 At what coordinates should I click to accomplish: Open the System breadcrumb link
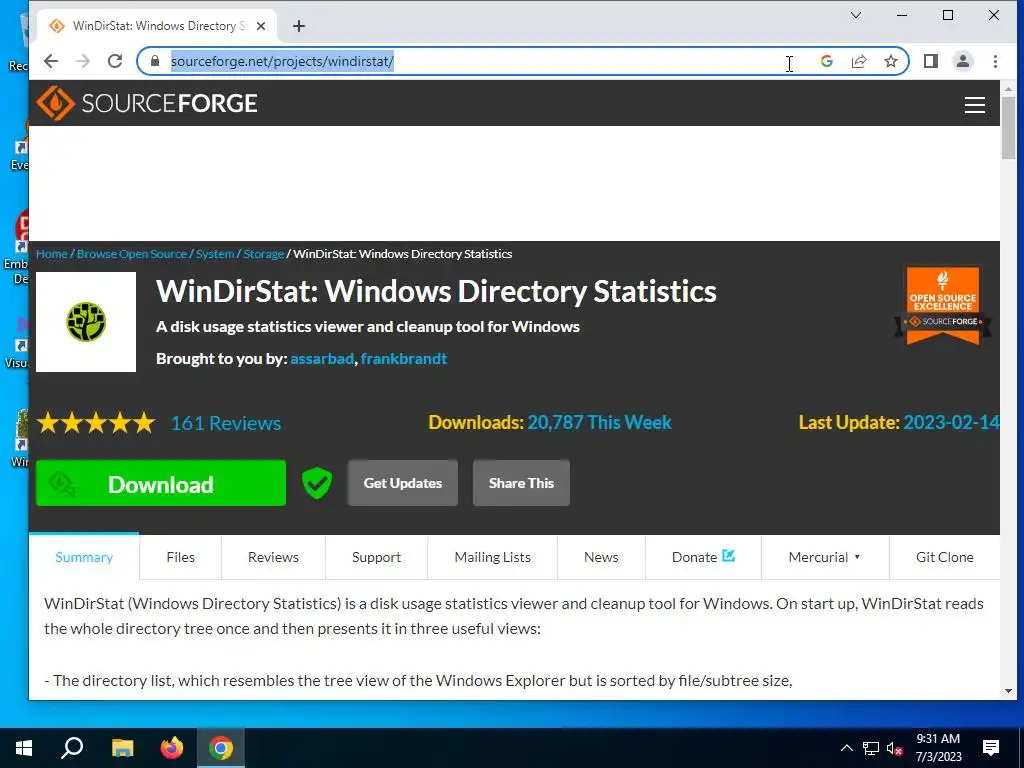point(215,254)
